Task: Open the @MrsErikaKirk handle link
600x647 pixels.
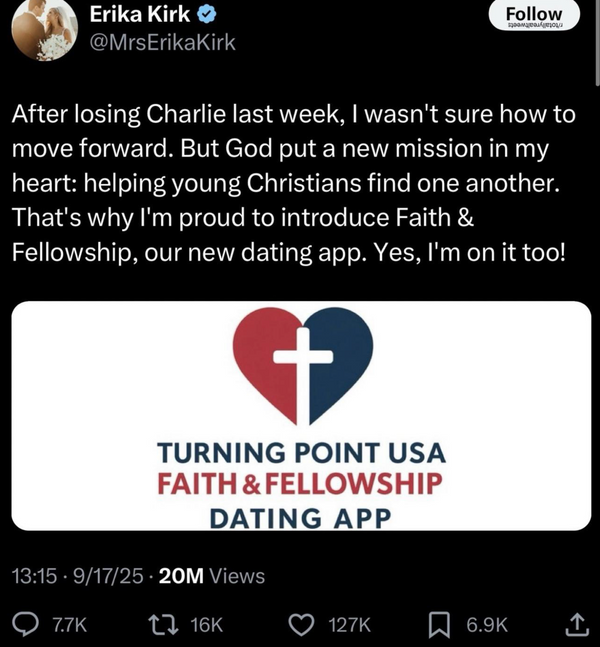Action: [x=164, y=42]
